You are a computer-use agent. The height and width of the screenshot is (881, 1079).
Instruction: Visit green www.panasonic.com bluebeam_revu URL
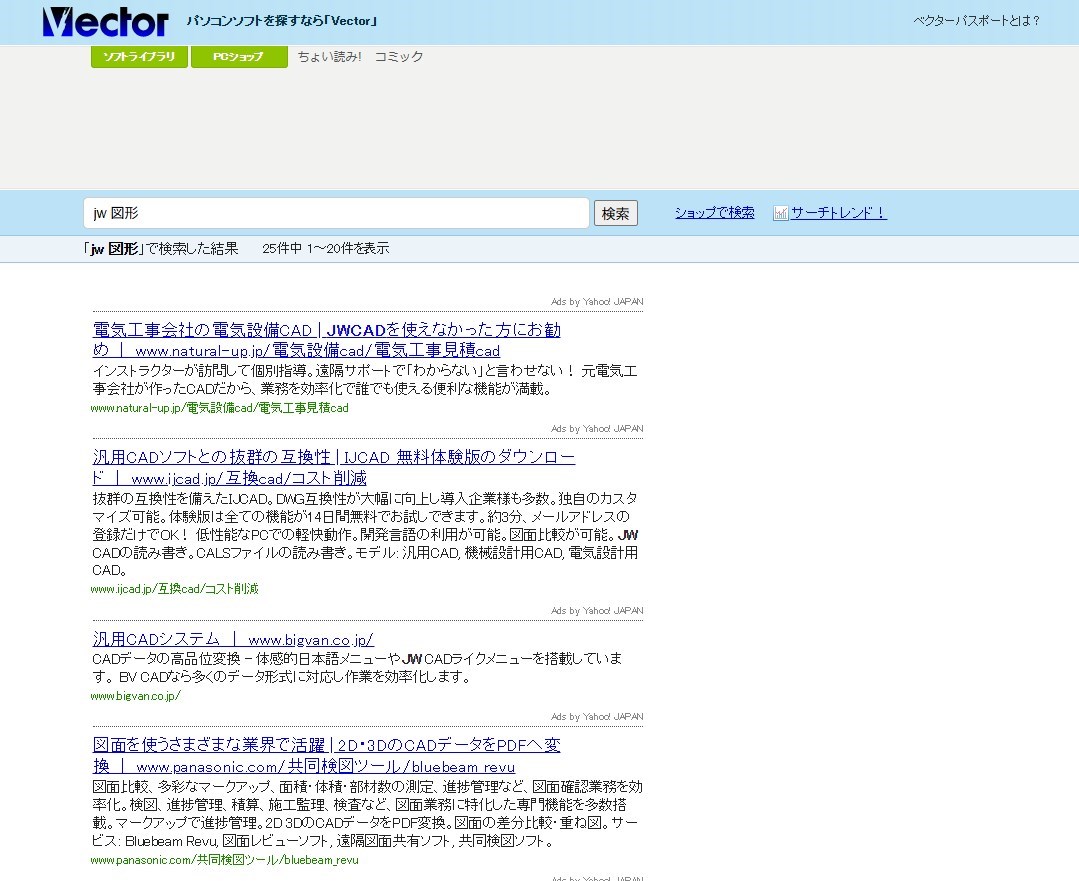(x=224, y=860)
